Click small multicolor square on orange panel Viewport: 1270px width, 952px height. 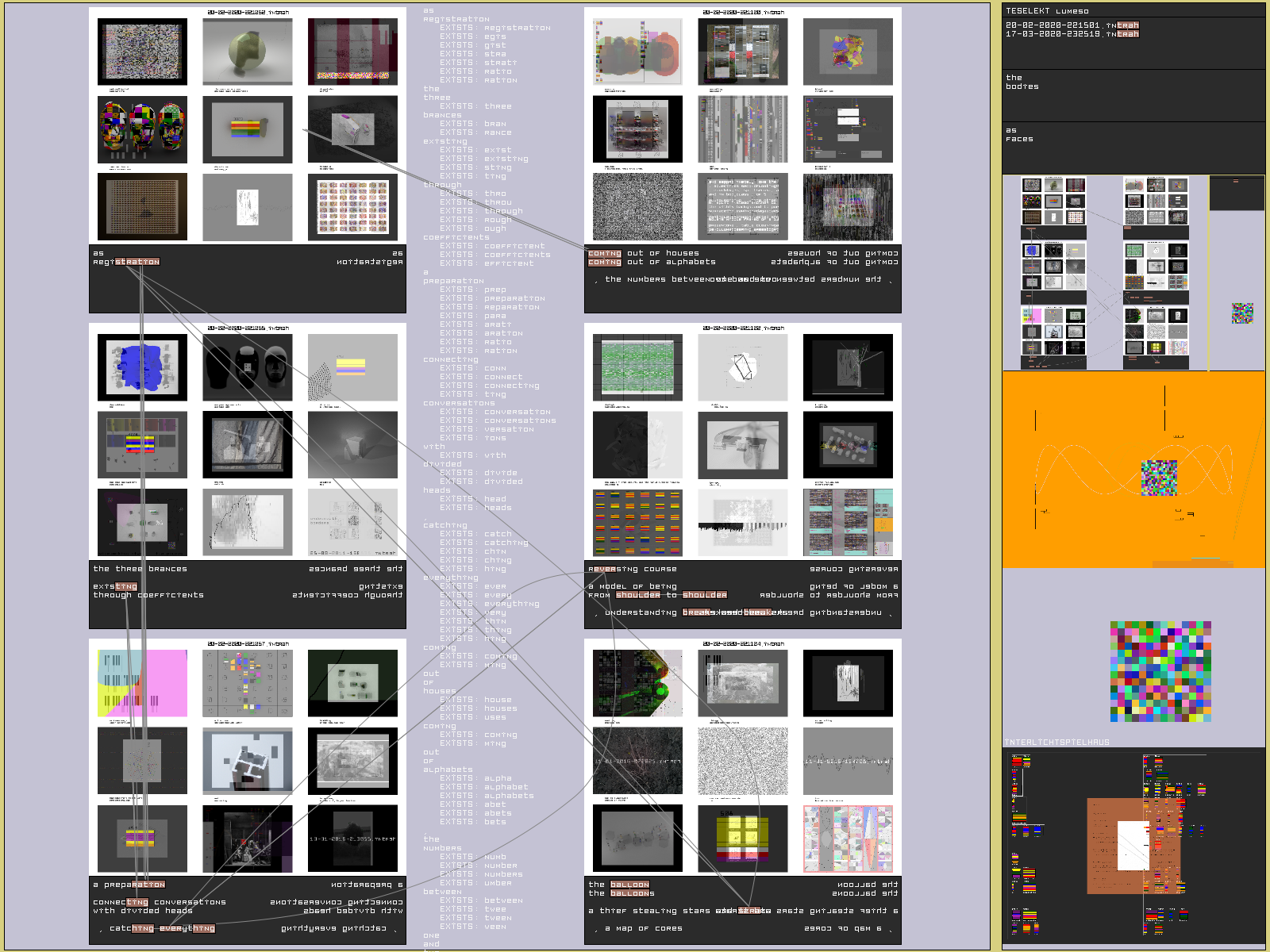coord(1158,478)
